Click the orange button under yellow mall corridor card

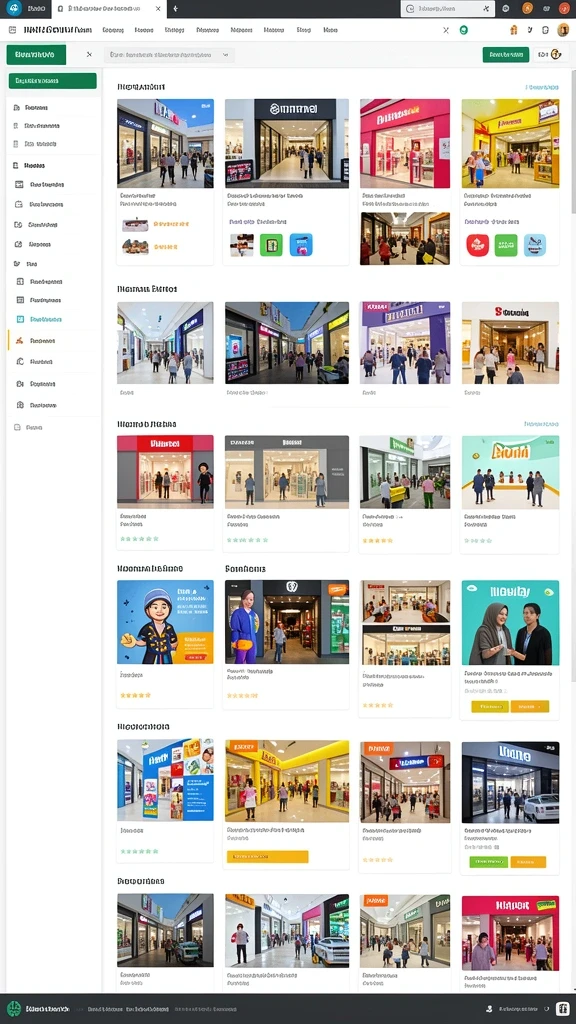(267, 856)
